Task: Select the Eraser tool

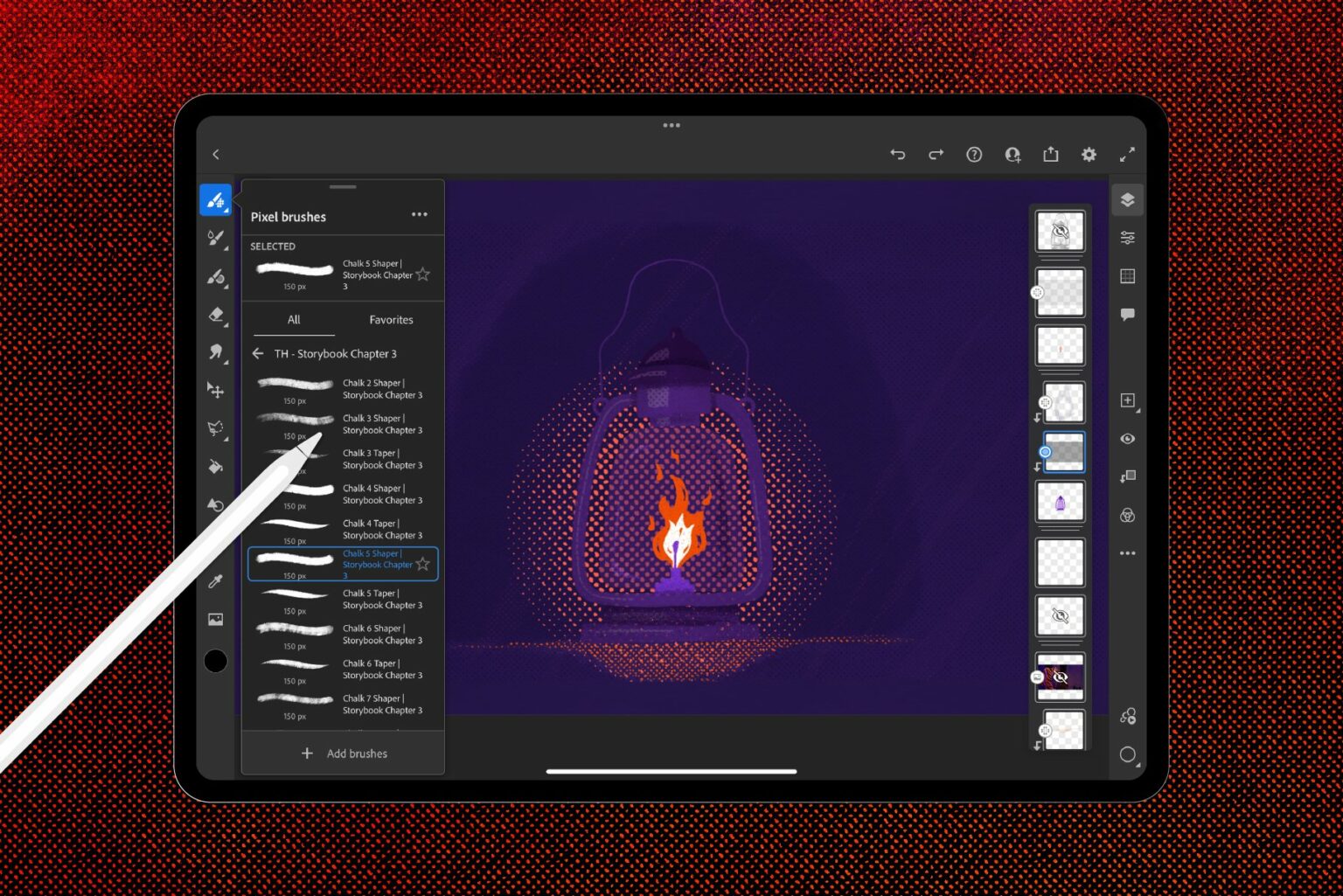Action: click(x=216, y=316)
